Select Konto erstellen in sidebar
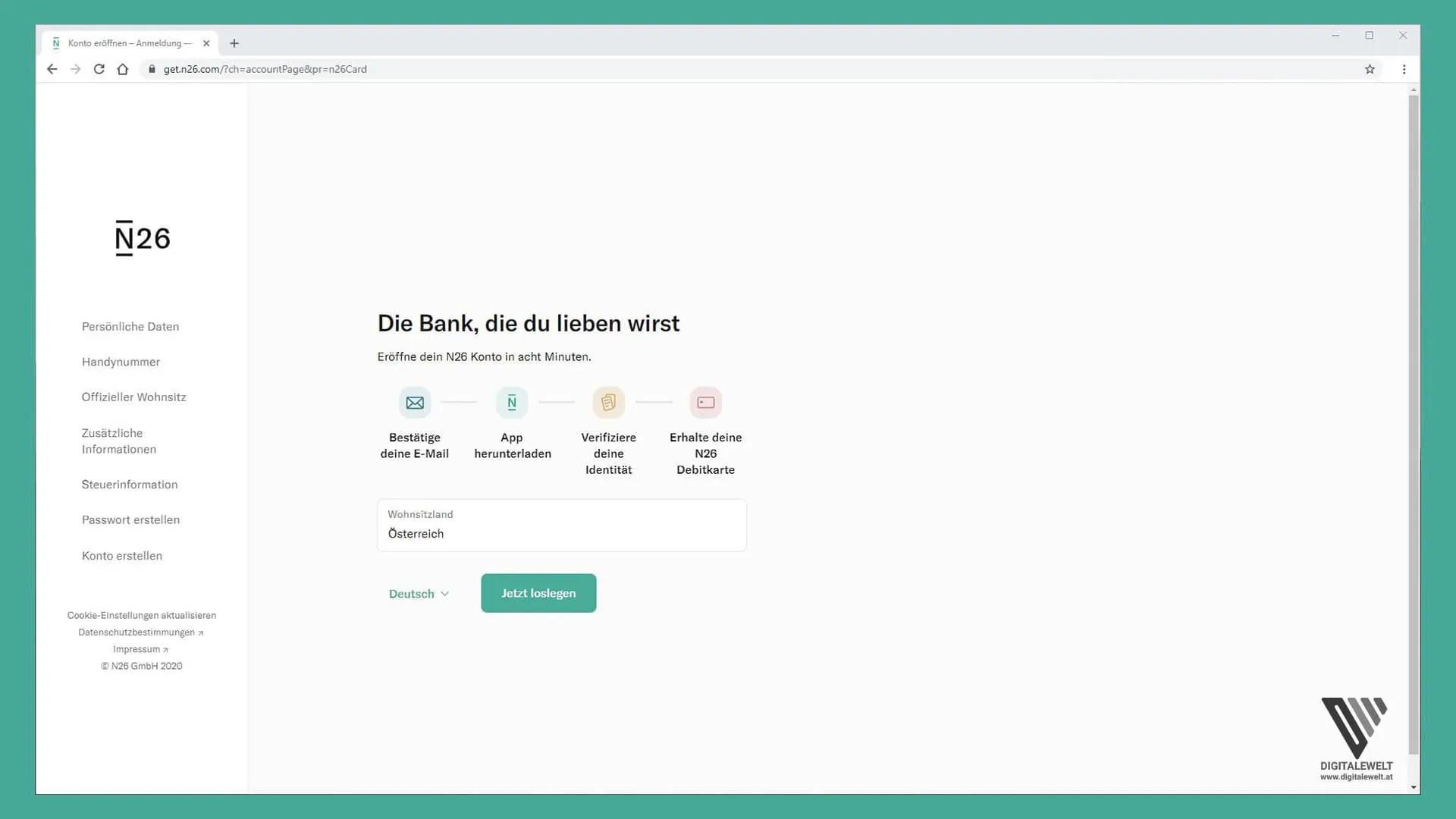 click(122, 556)
